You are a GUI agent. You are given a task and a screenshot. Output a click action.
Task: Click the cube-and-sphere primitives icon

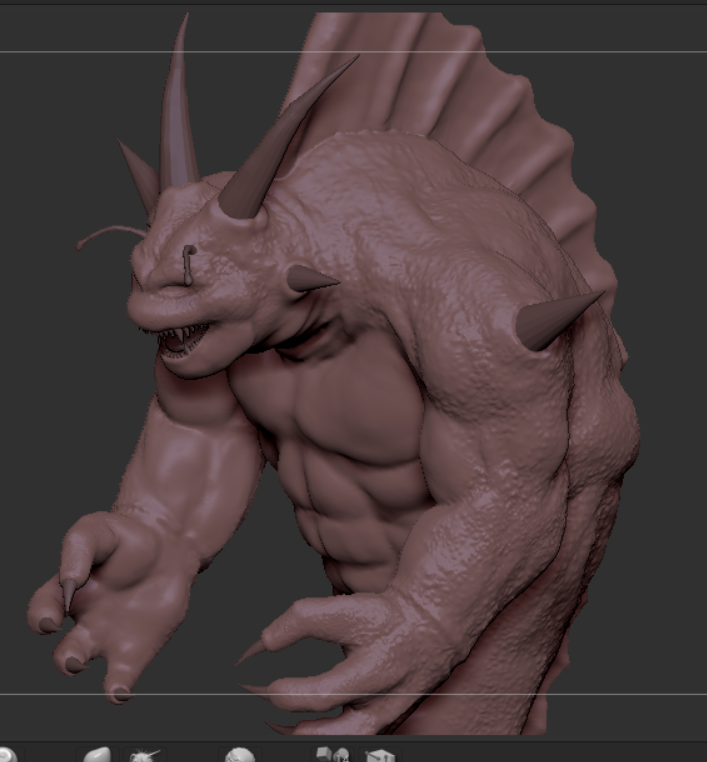(x=333, y=755)
